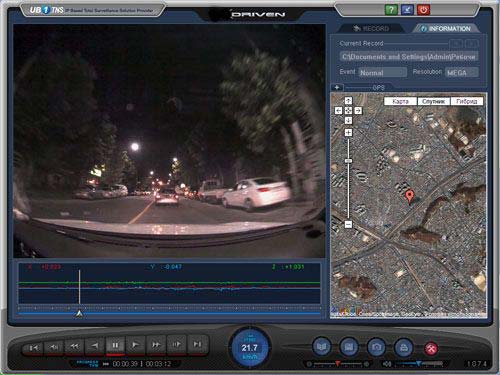Screen dimensions: 500x375
Task: Adjust the volume slider
Action: click(419, 363)
